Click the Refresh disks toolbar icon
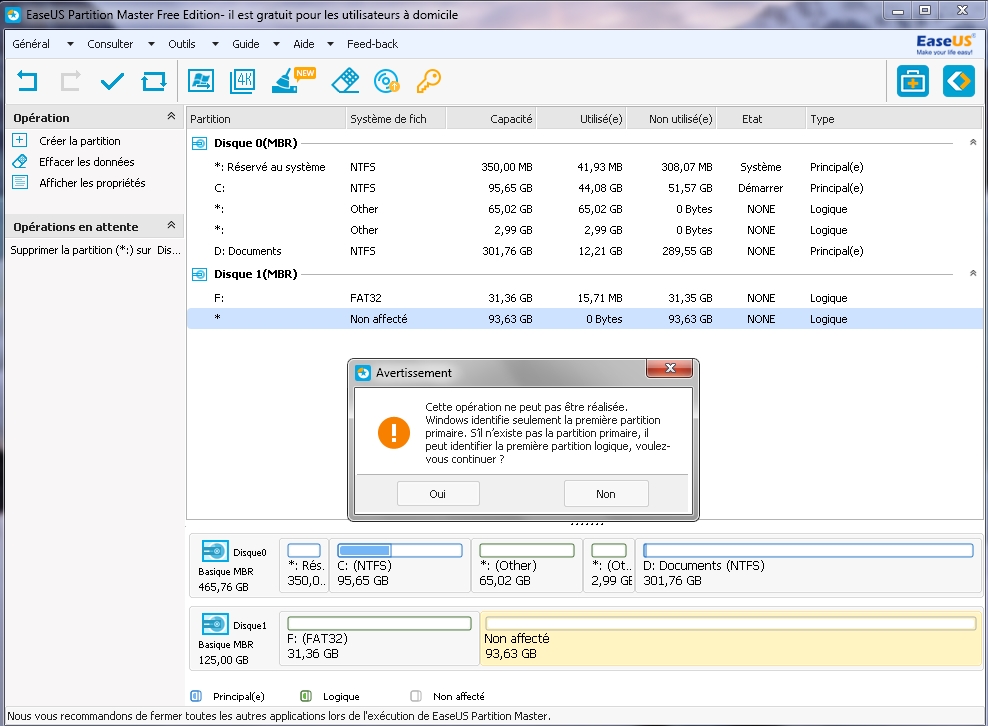The height and width of the screenshot is (726, 988). [x=154, y=81]
